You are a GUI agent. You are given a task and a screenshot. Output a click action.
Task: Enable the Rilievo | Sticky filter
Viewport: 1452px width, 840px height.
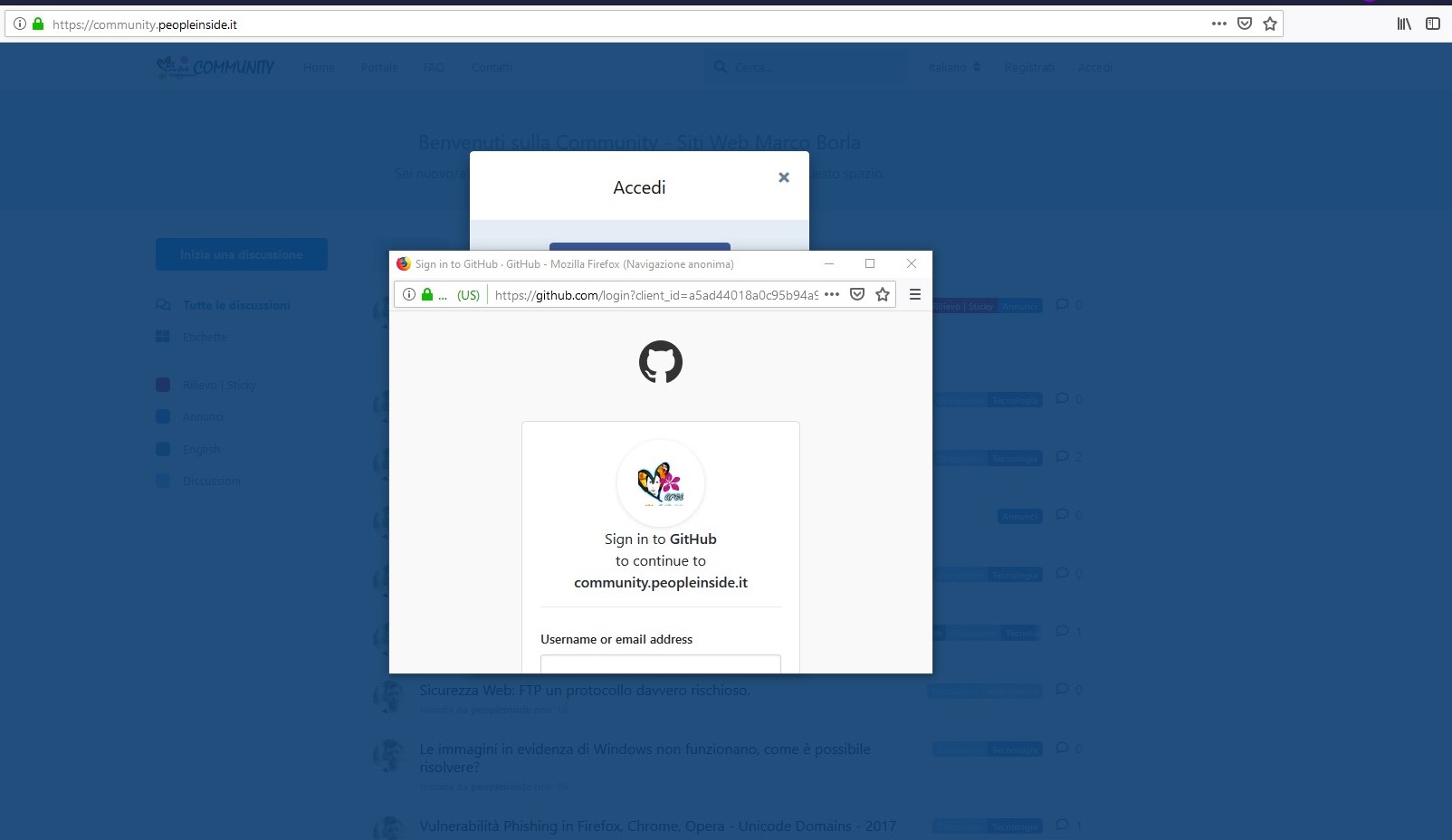(x=164, y=385)
